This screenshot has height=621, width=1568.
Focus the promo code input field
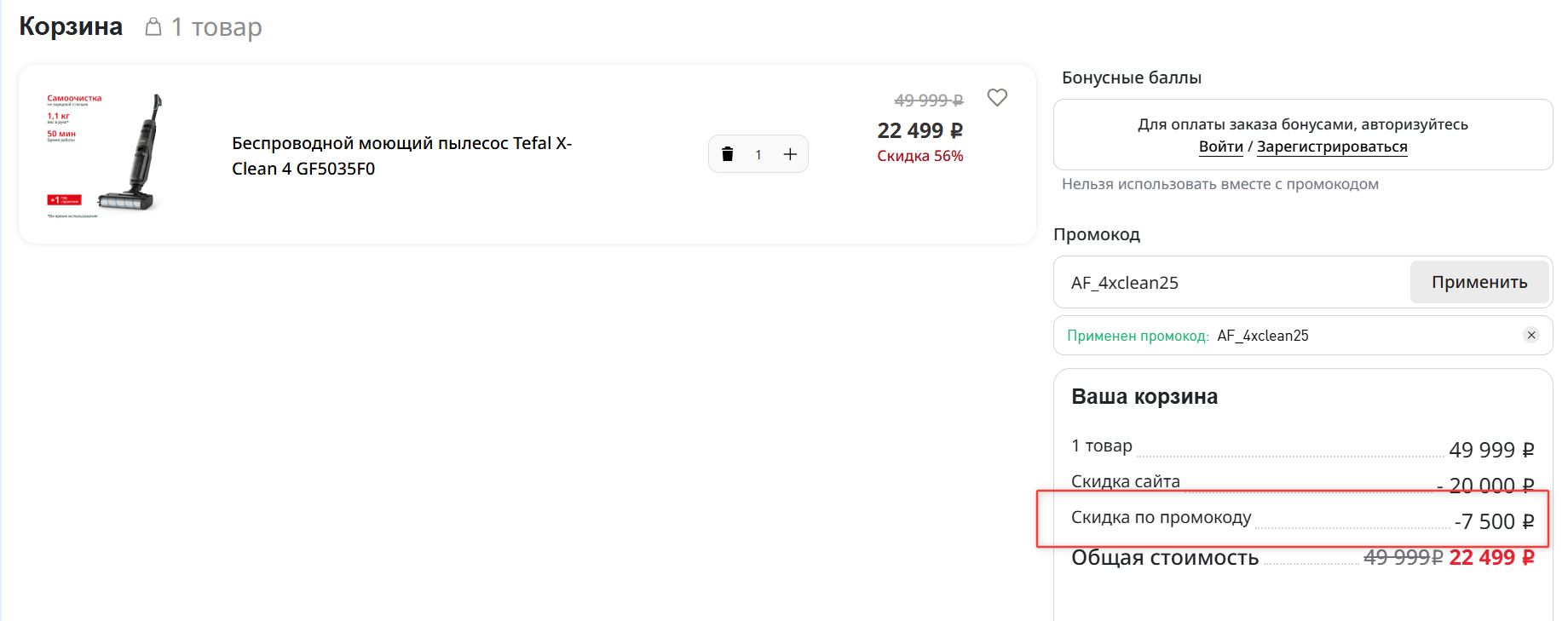pyautogui.click(x=1231, y=283)
